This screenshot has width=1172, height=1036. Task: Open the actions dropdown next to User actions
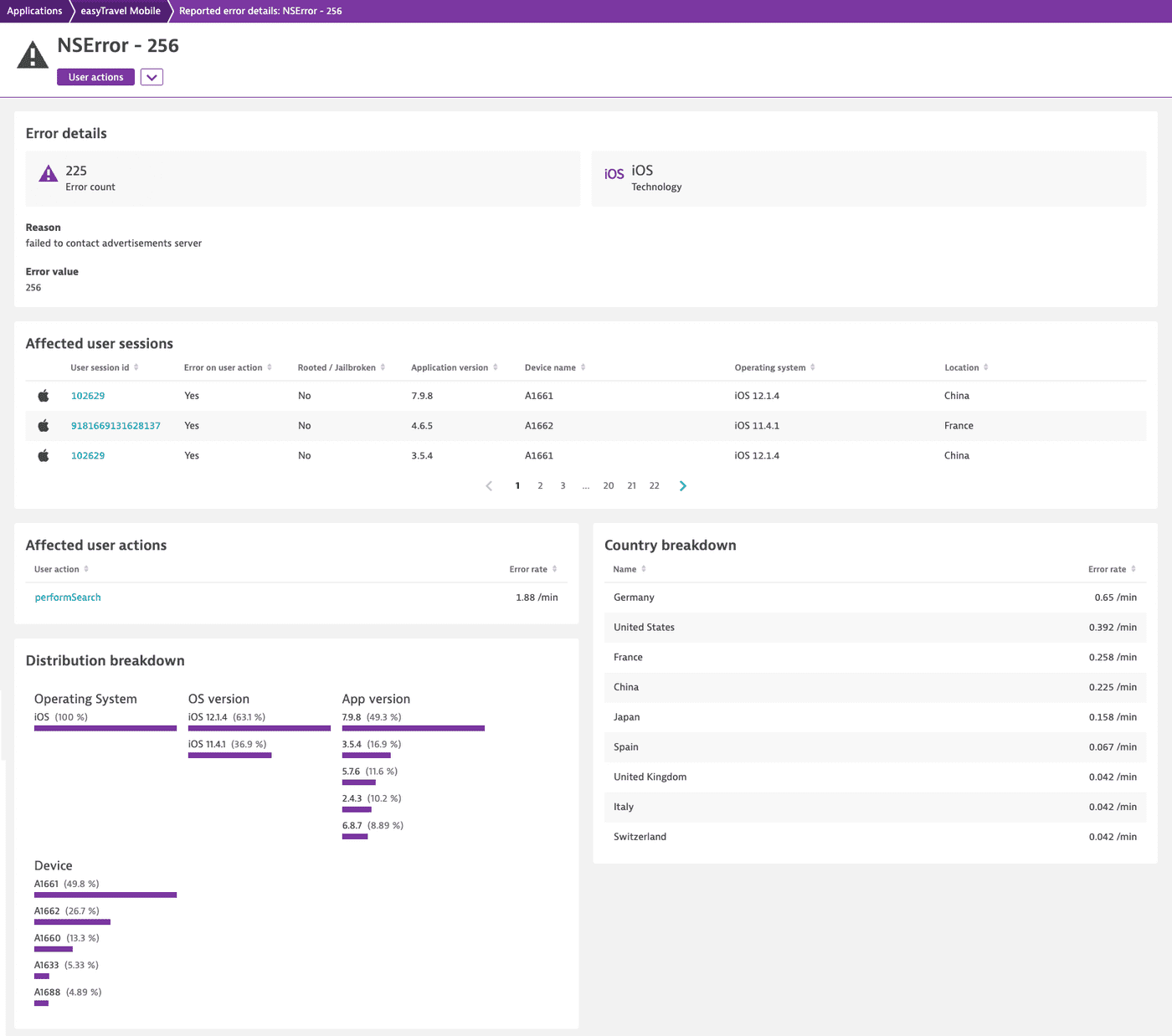pos(152,76)
